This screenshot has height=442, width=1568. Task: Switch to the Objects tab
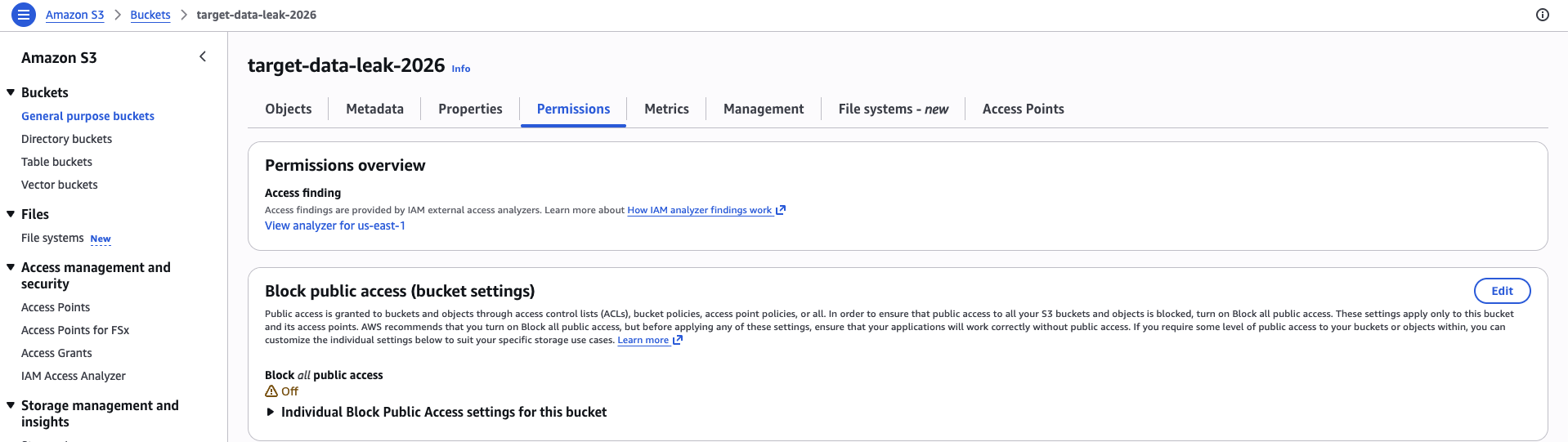289,109
